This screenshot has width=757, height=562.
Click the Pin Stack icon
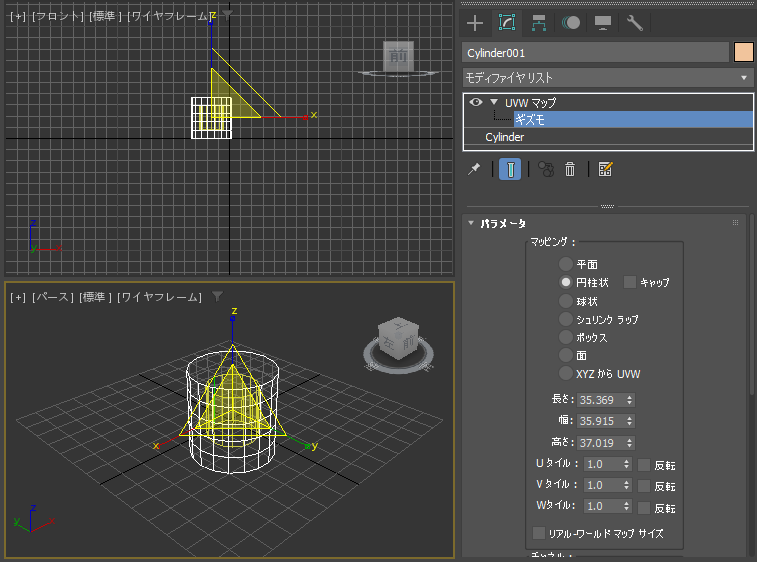pyautogui.click(x=474, y=169)
